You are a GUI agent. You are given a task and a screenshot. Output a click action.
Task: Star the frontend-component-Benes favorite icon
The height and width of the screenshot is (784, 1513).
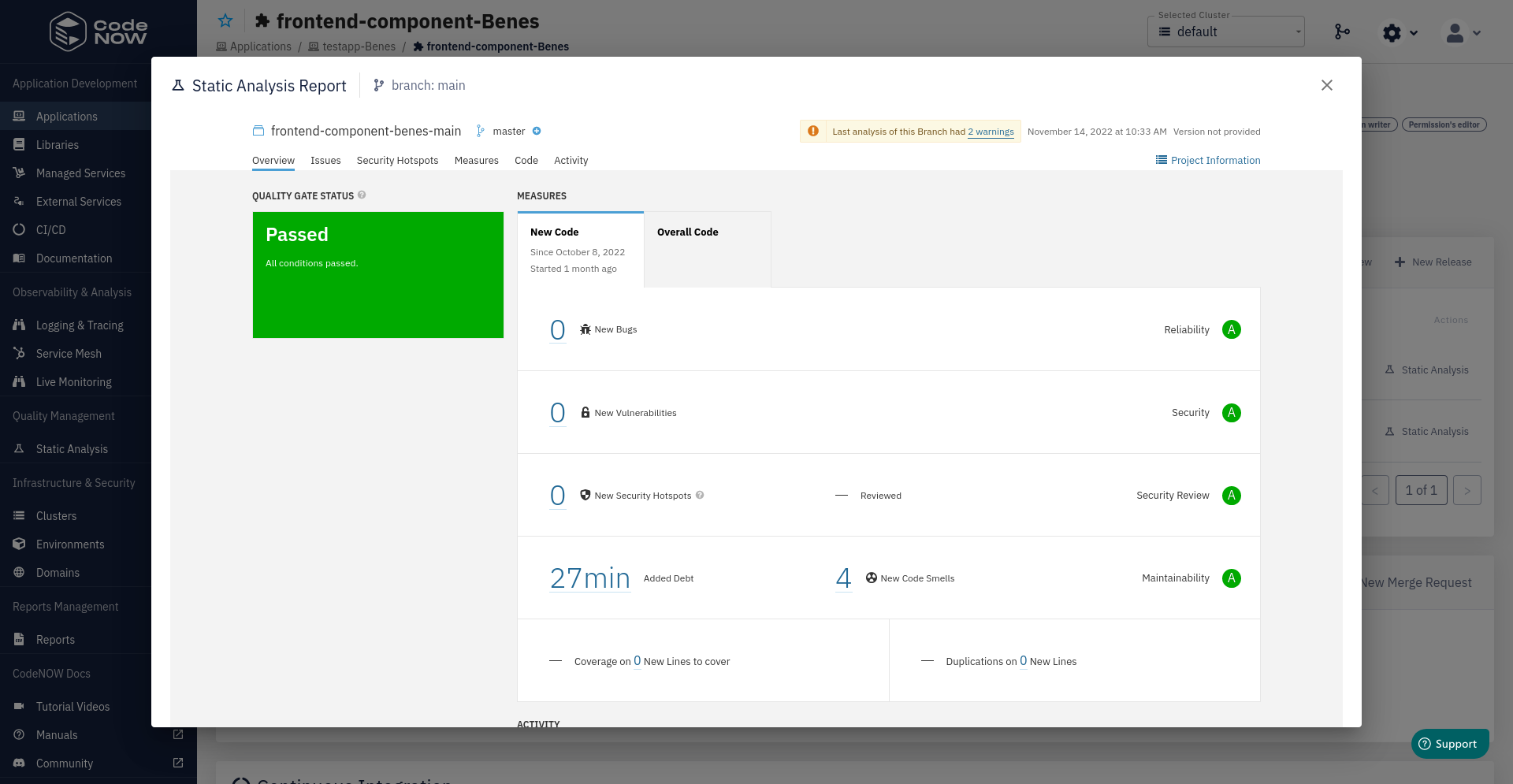pyautogui.click(x=225, y=21)
